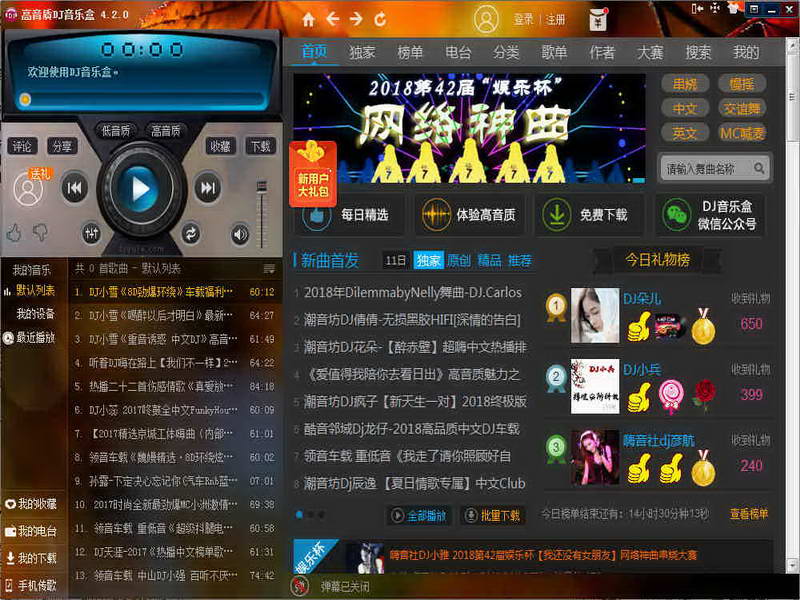Select the 推荐 filter in 新曲首发
The image size is (800, 600).
tap(520, 261)
